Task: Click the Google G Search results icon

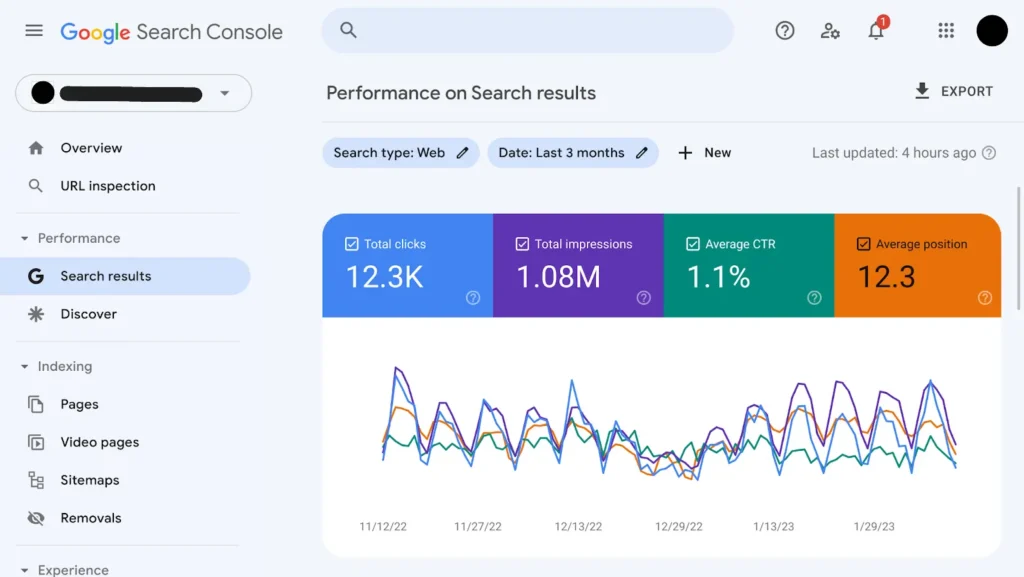Action: point(36,276)
